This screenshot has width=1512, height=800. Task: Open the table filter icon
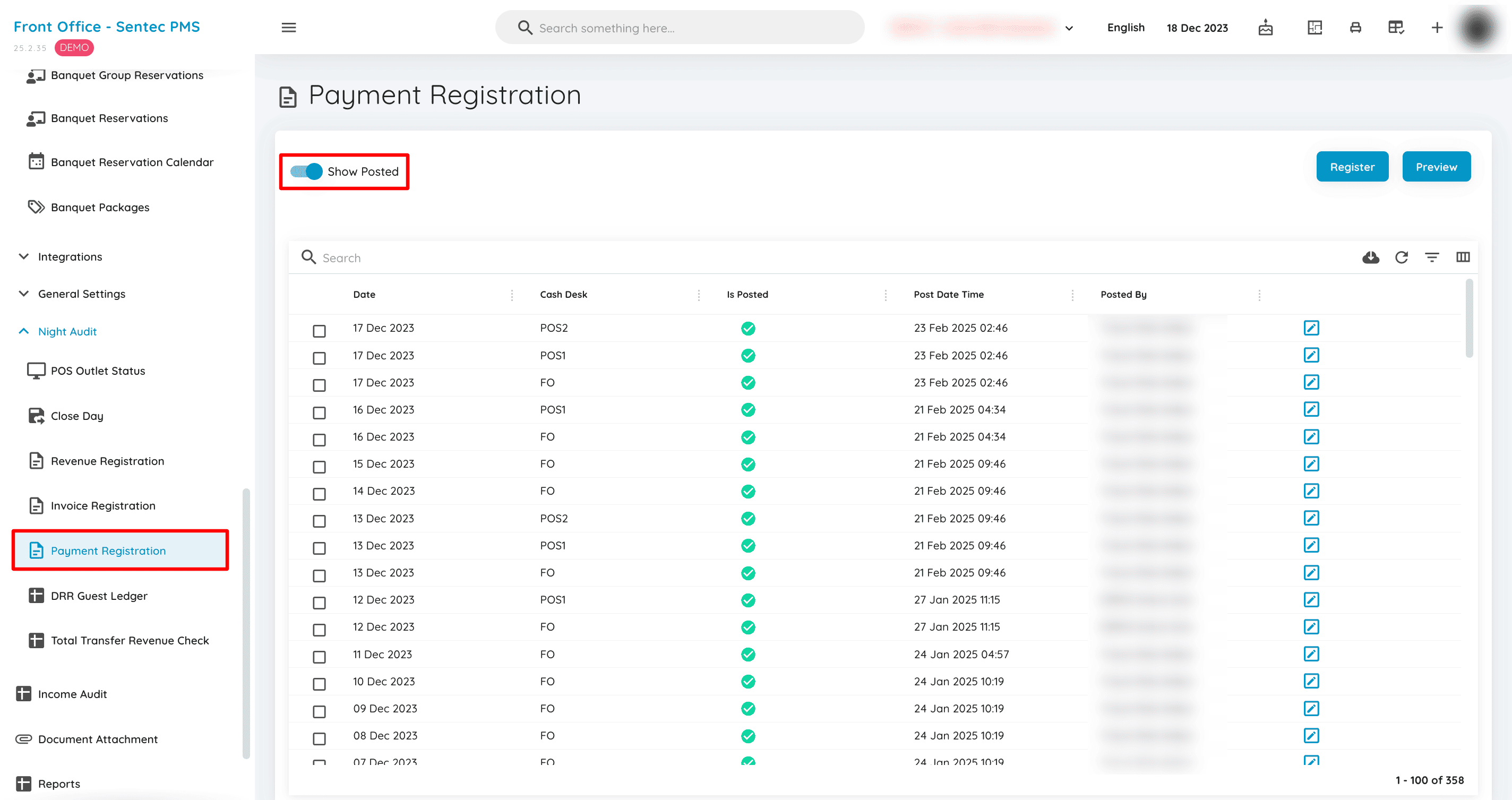1432,257
